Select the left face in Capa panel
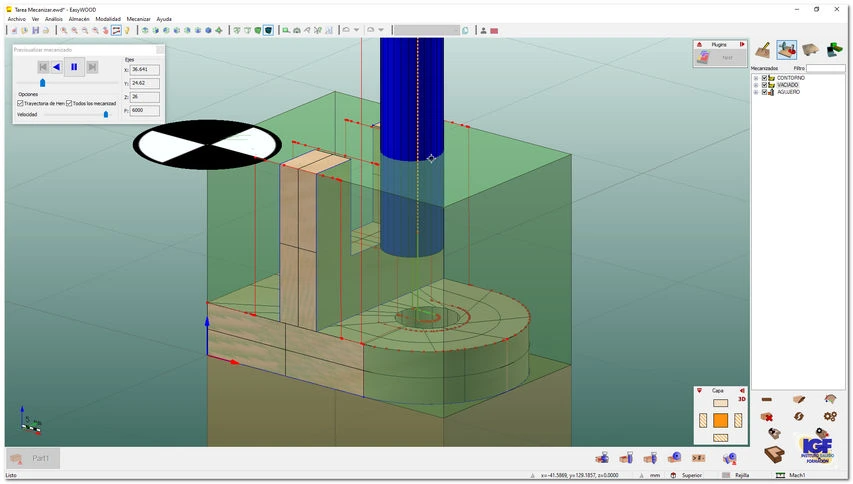This screenshot has width=853, height=484. pos(703,420)
